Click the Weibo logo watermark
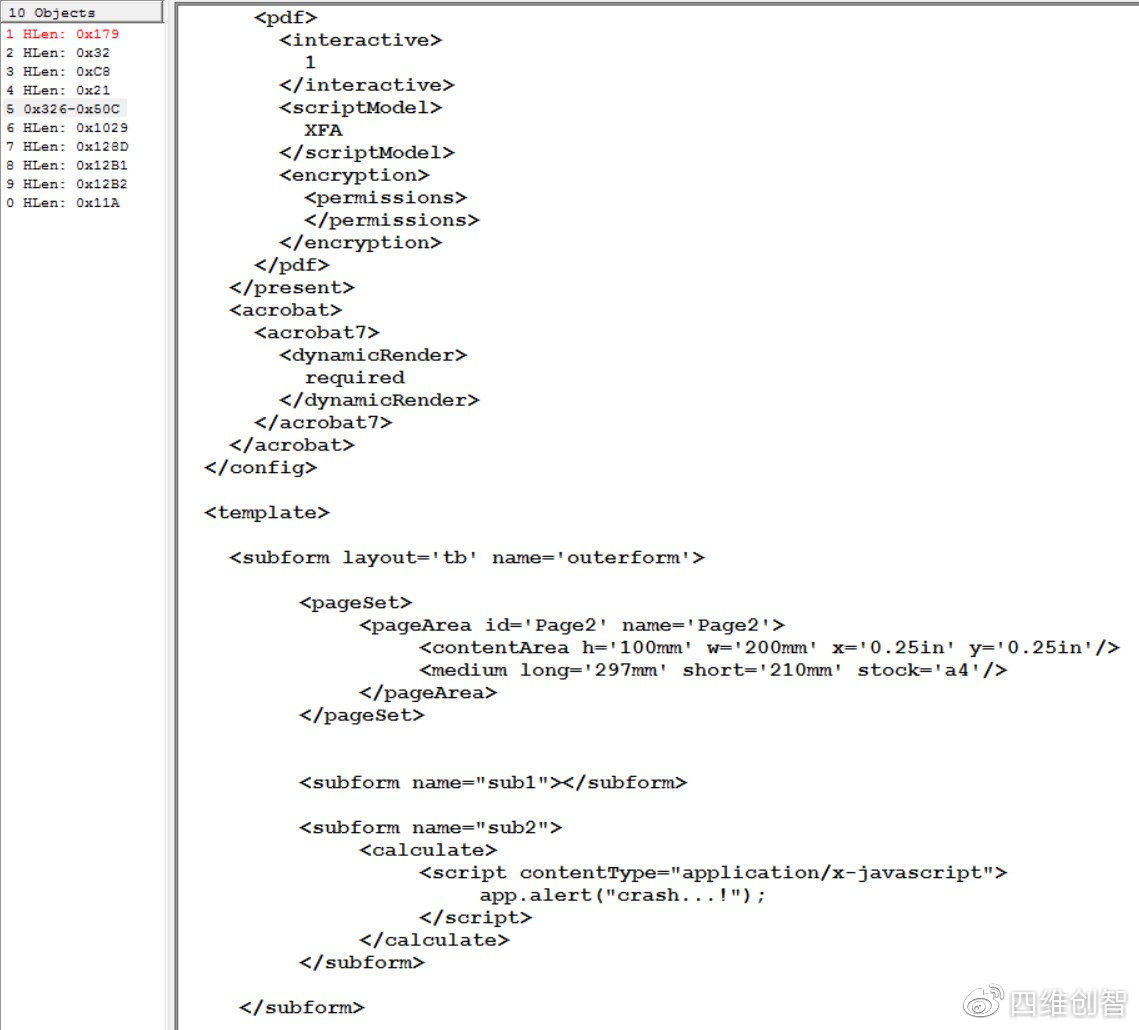1139x1030 pixels. click(983, 1002)
